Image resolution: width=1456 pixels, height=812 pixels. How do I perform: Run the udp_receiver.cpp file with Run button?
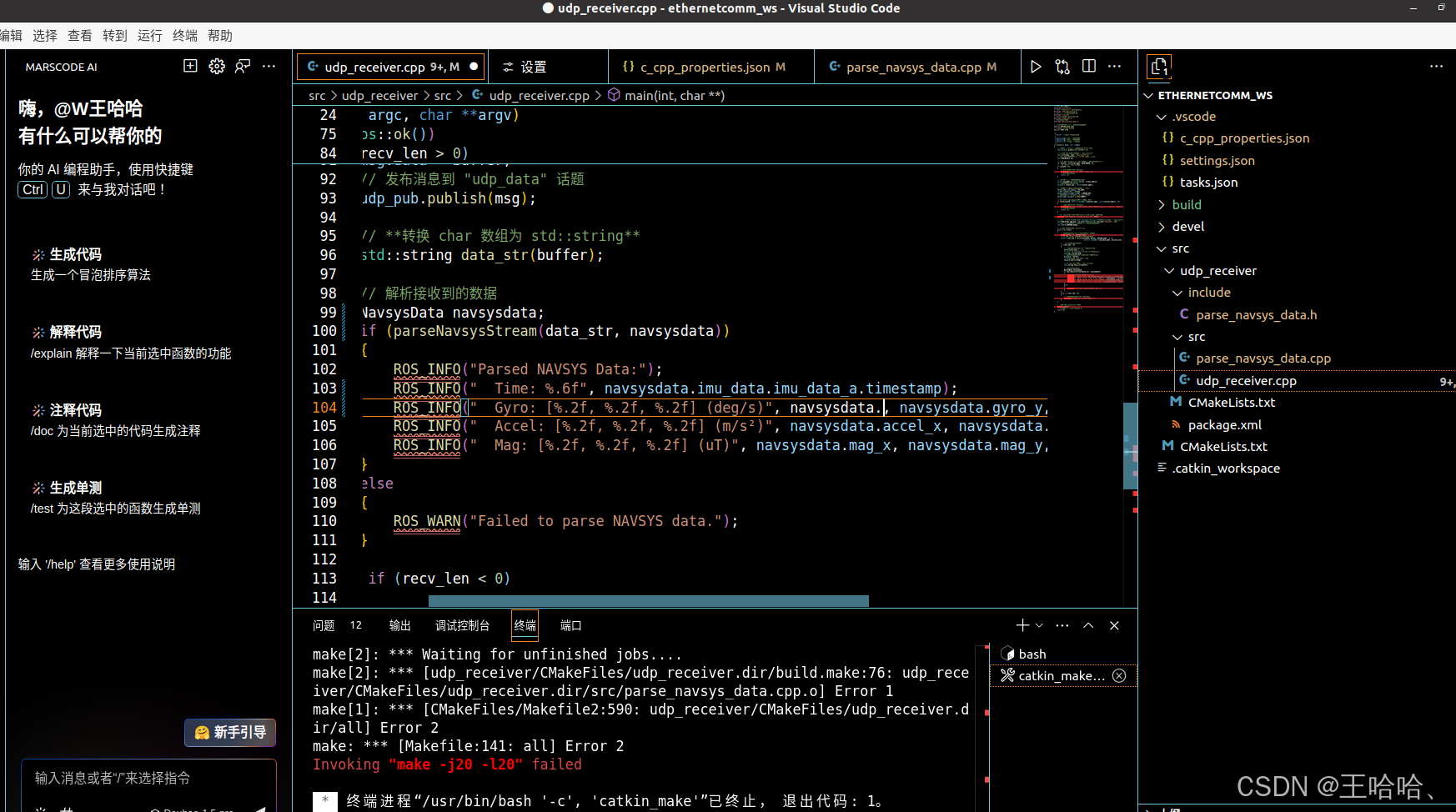click(1036, 67)
